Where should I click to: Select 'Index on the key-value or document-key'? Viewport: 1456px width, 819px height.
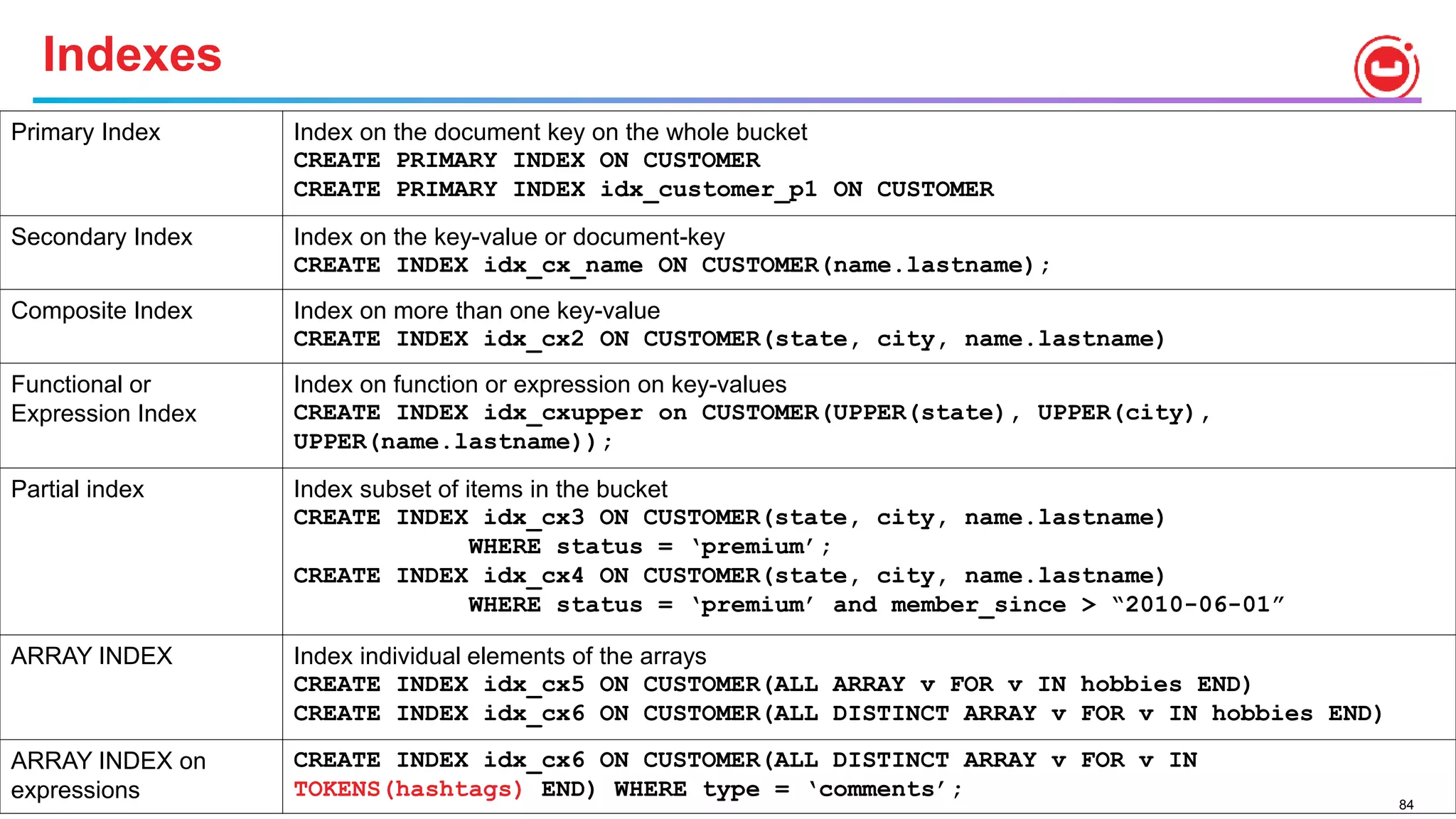[x=509, y=237]
